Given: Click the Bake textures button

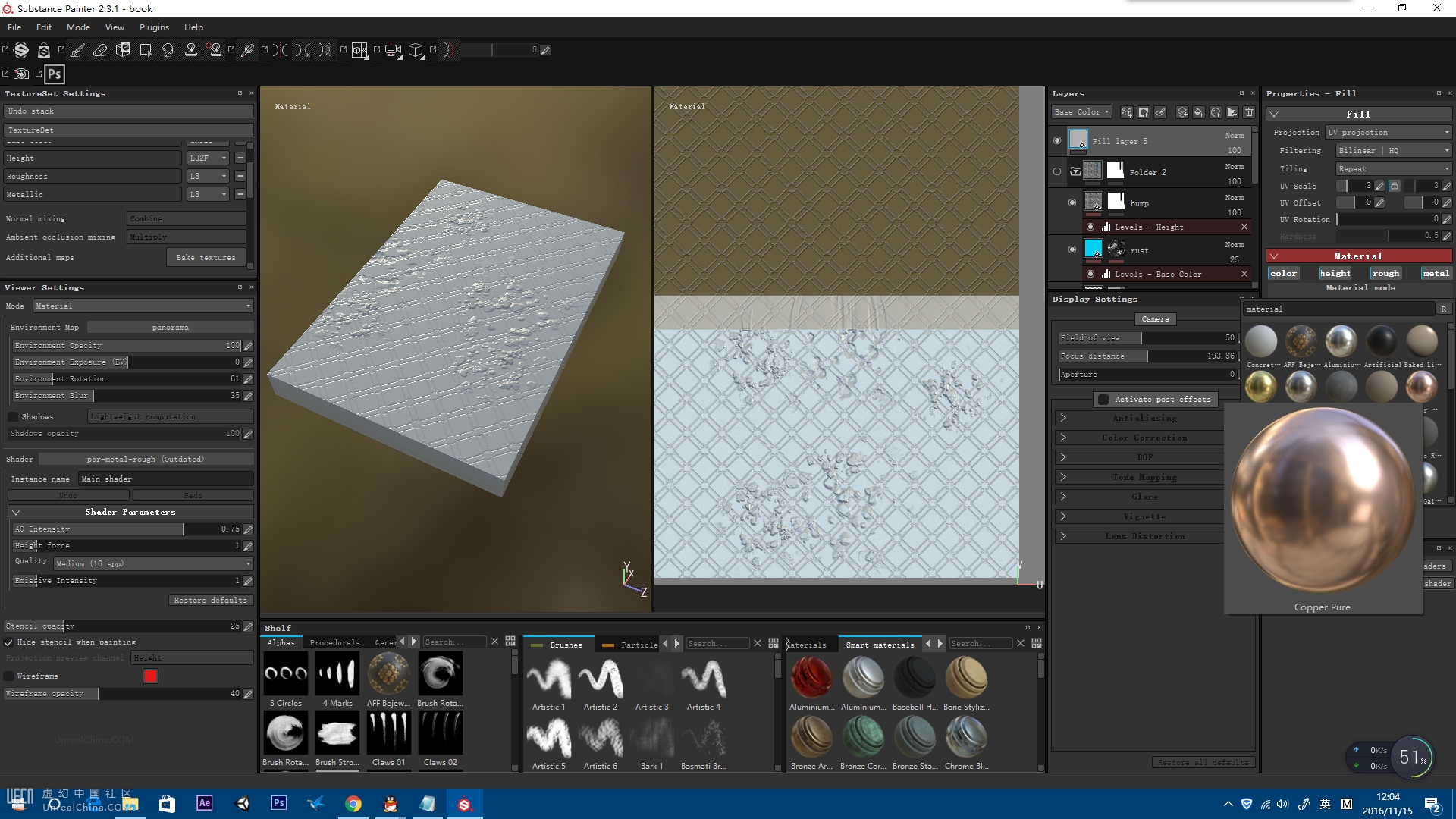Looking at the screenshot, I should 206,257.
